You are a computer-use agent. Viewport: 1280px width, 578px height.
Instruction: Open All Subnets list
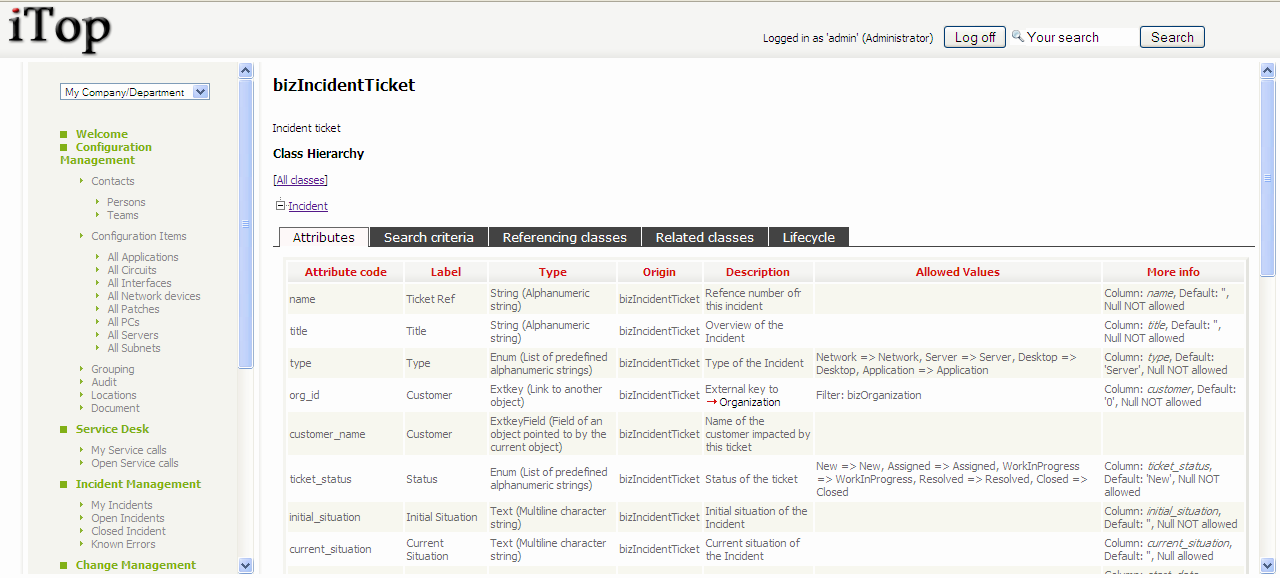point(134,348)
